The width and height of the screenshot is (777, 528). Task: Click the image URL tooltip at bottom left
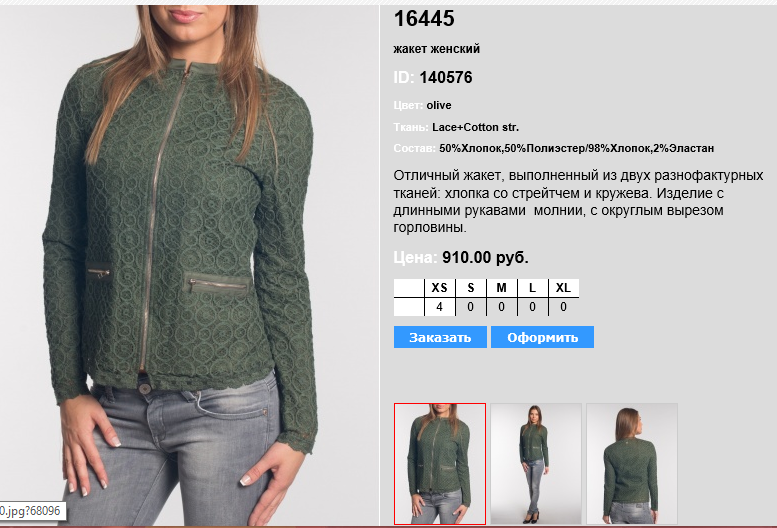pyautogui.click(x=32, y=511)
